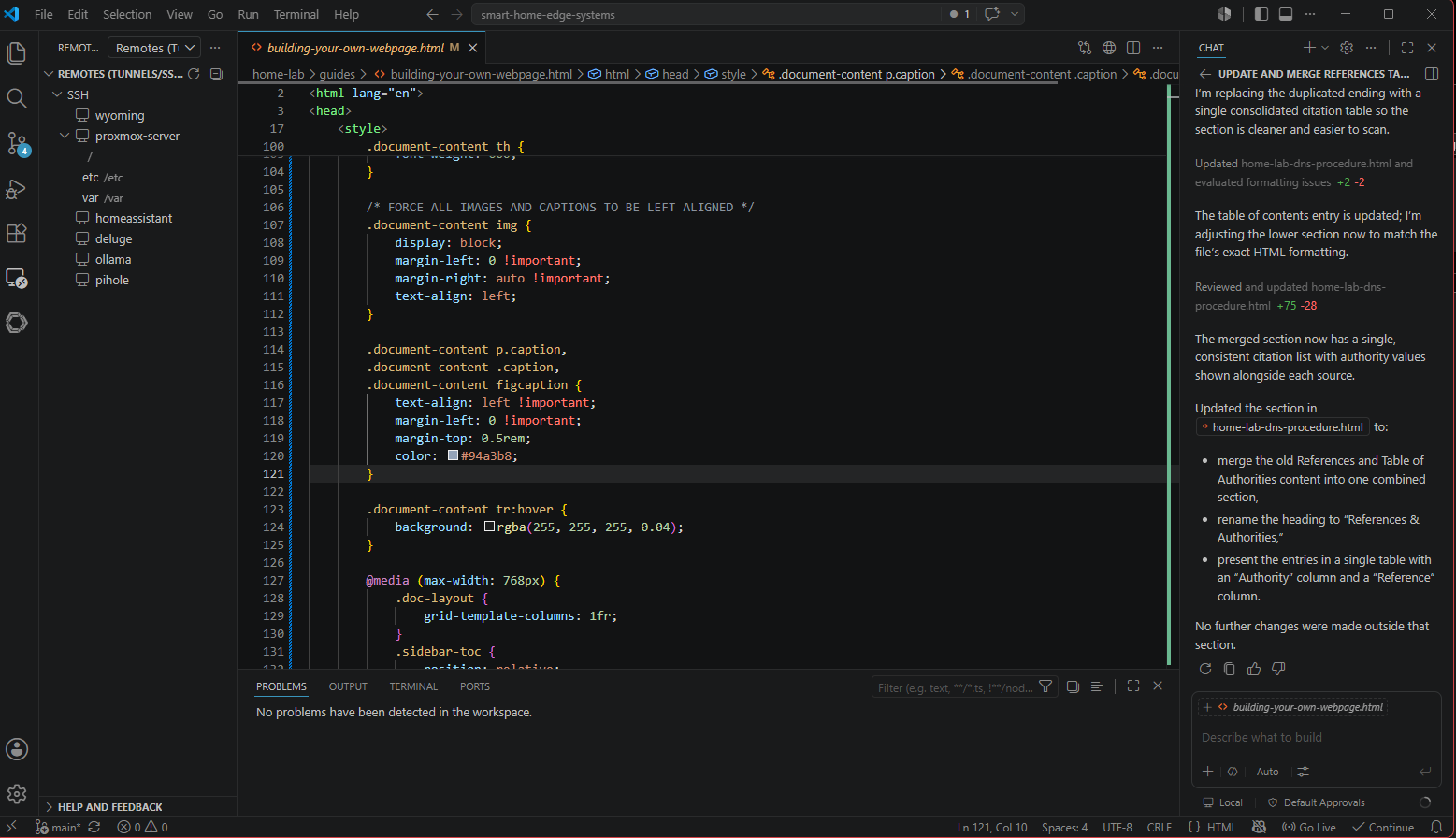The image size is (1456, 838).
Task: Open the Terminal menu
Action: (296, 14)
